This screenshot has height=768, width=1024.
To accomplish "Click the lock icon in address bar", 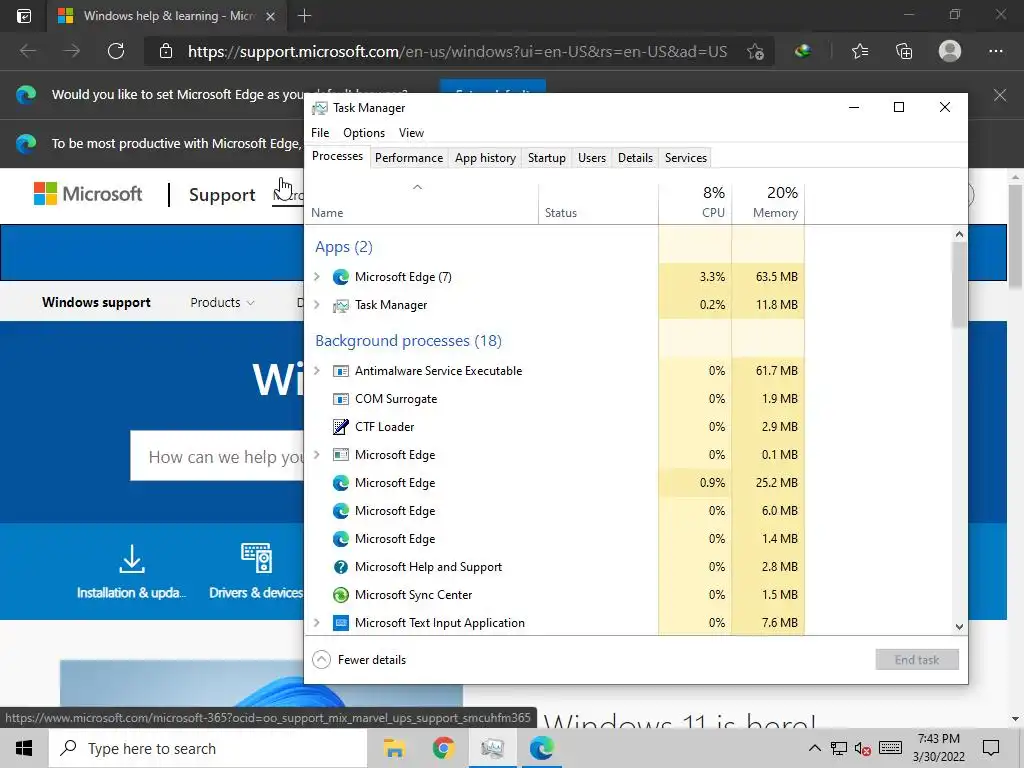I will tap(166, 51).
